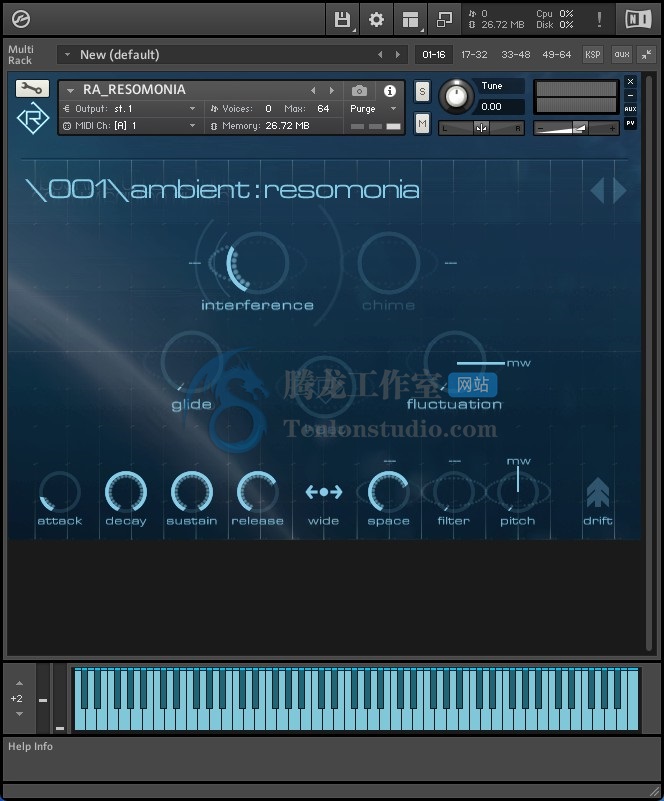Screen dimensions: 664x801
Task: Click the wide stereo arrows icon
Action: click(323, 492)
